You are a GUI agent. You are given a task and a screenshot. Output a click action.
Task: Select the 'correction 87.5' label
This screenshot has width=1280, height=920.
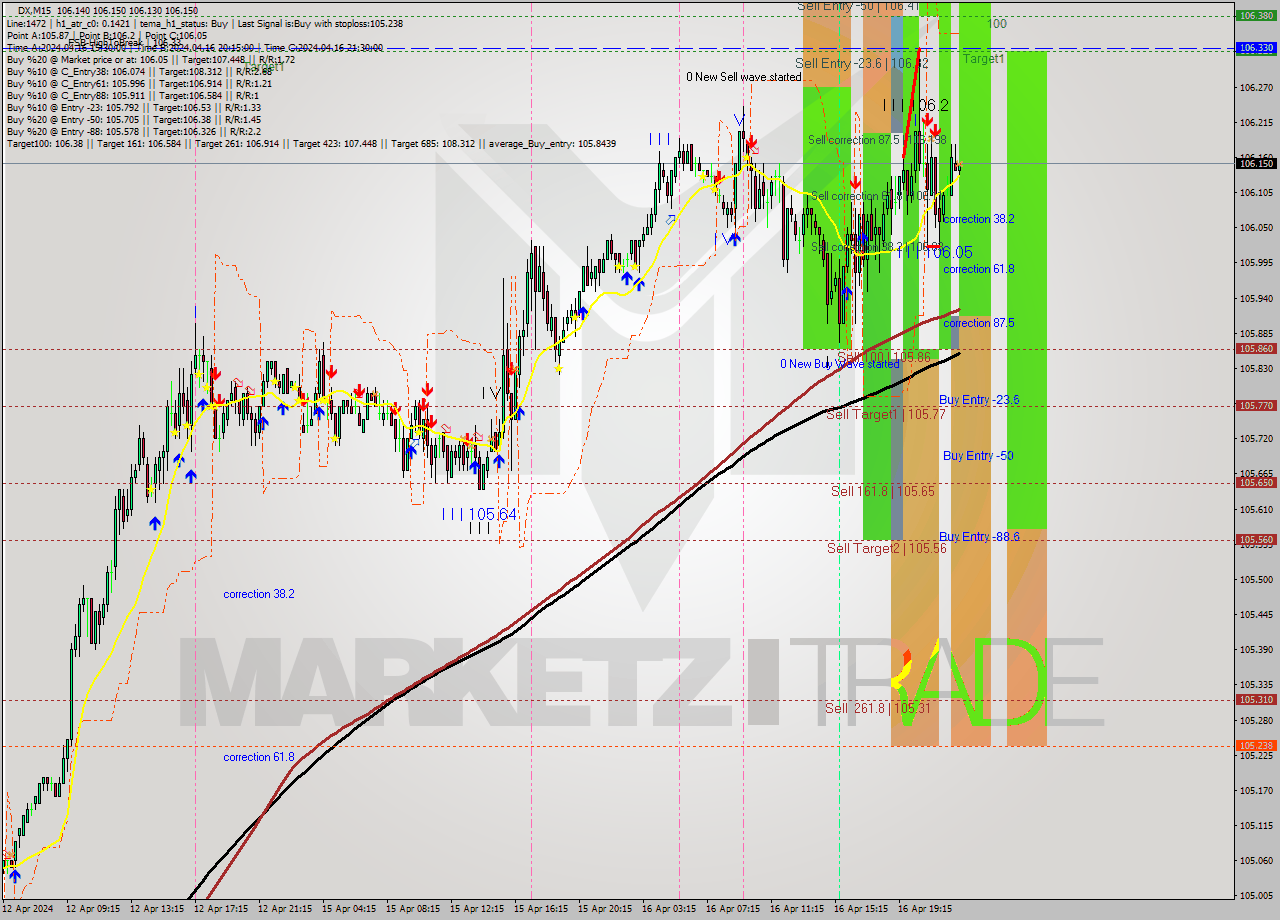(979, 323)
